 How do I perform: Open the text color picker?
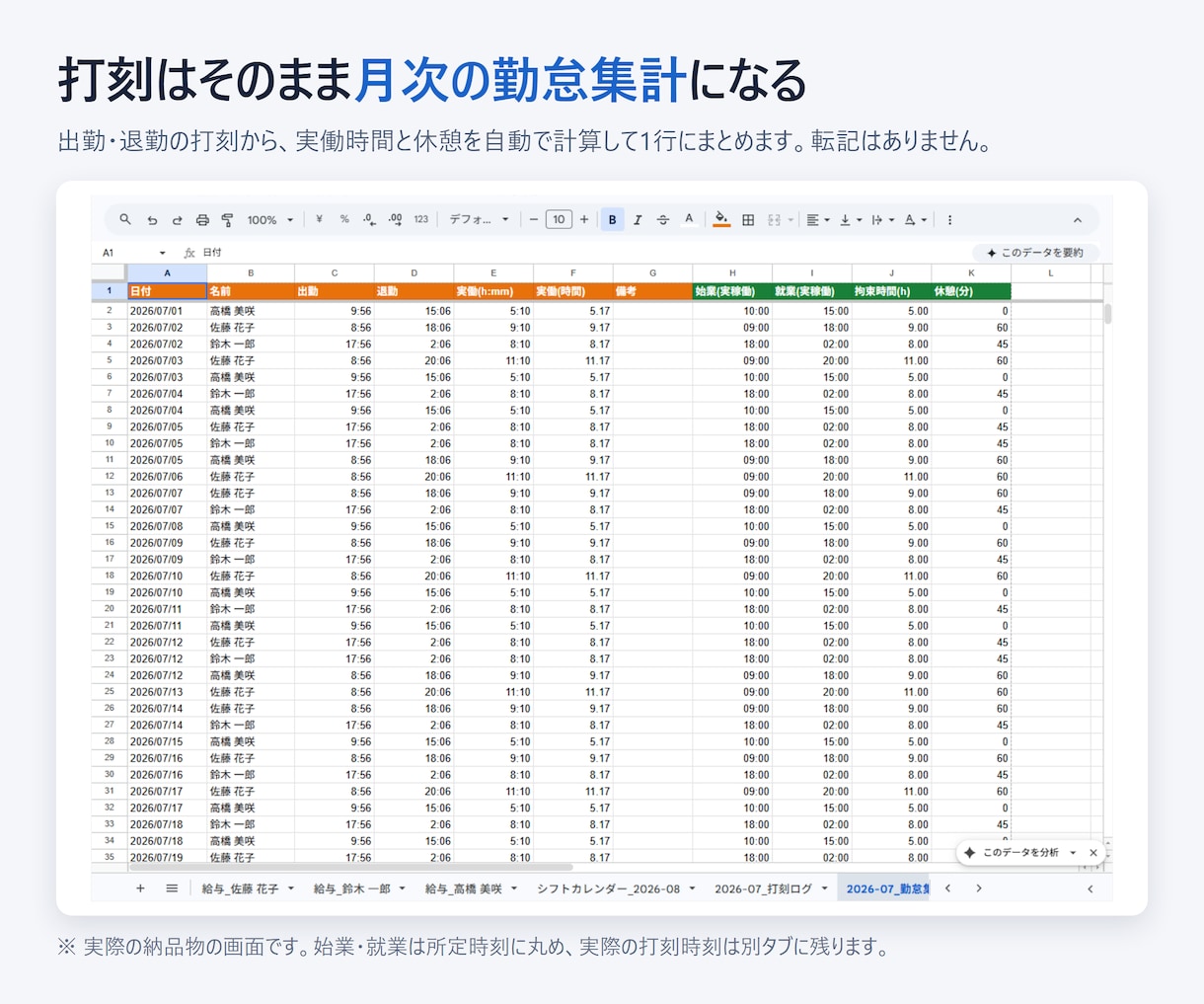pyautogui.click(x=689, y=219)
